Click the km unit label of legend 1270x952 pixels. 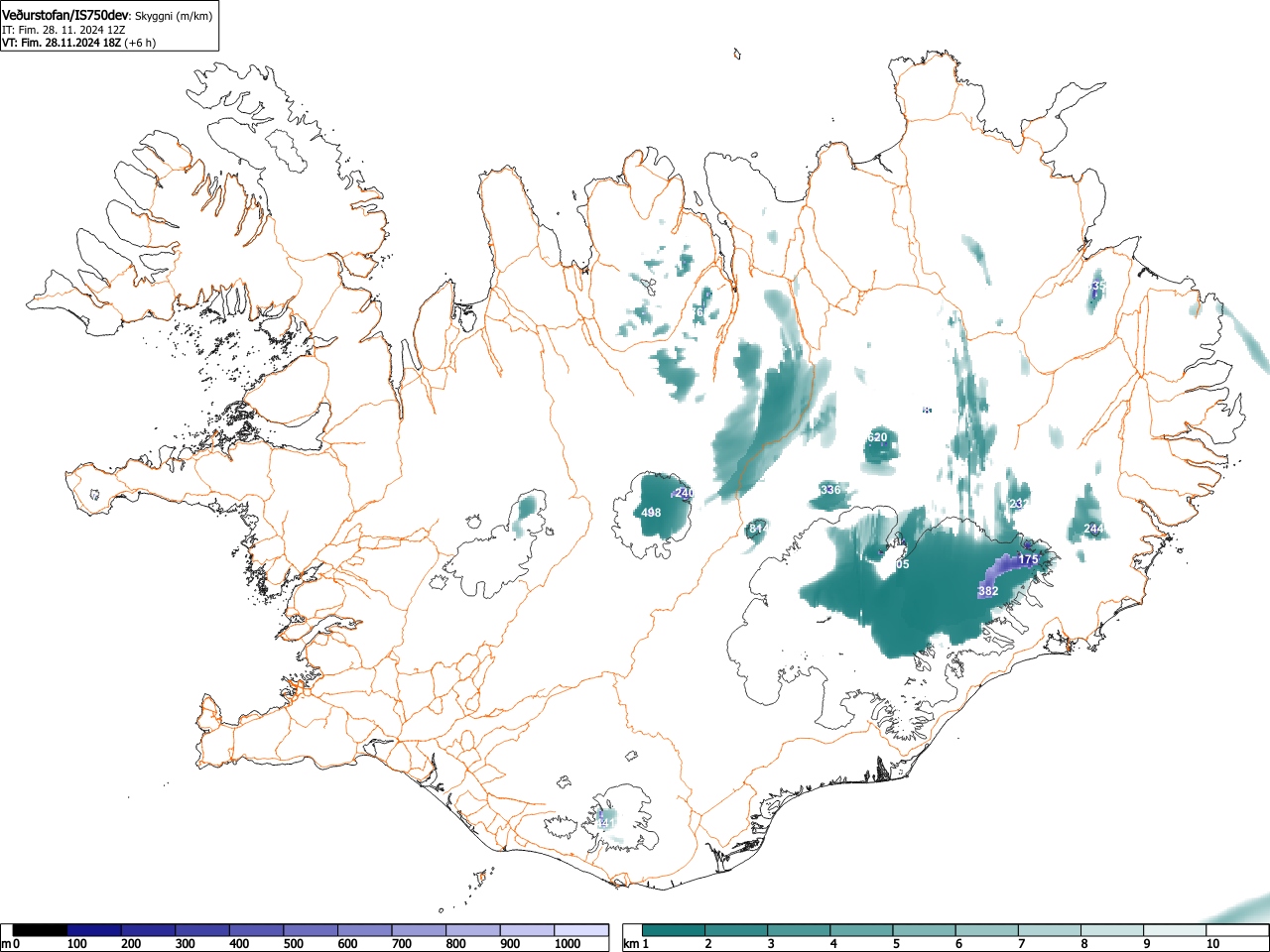pyautogui.click(x=631, y=944)
